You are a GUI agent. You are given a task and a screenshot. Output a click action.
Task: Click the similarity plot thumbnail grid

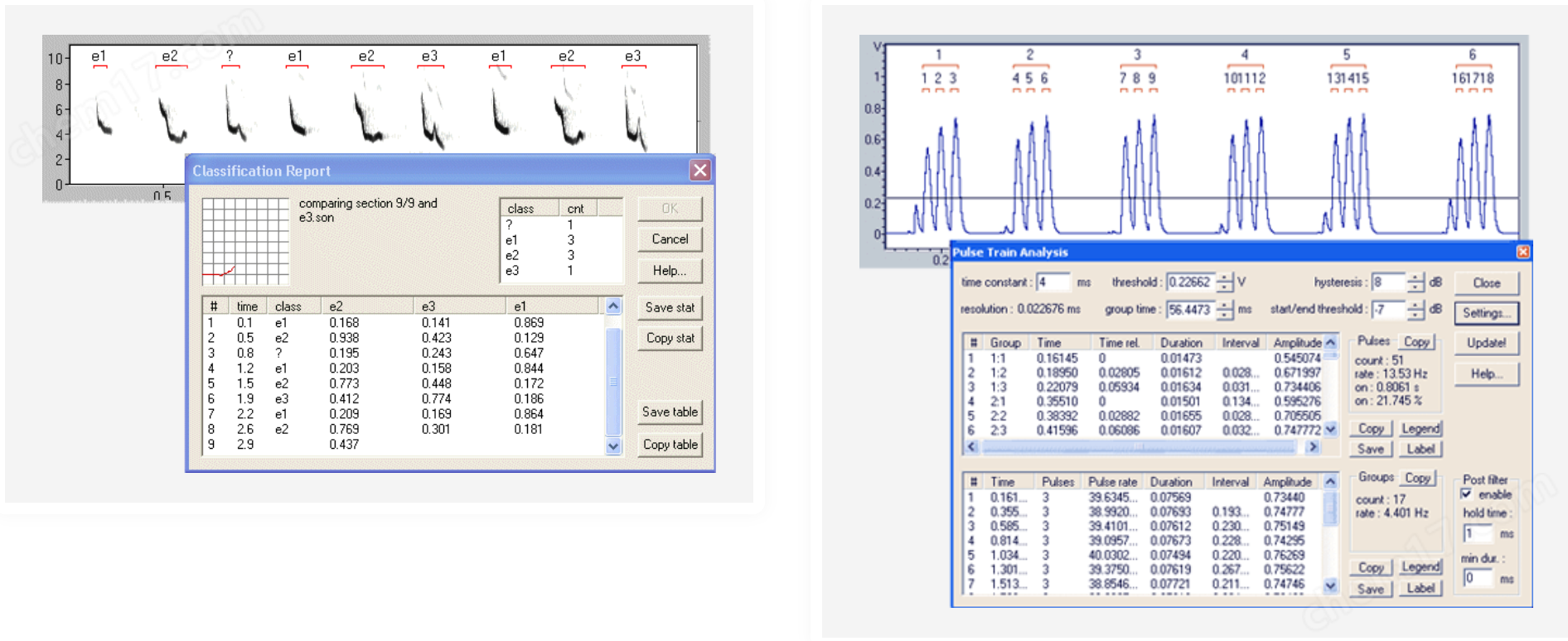click(245, 241)
